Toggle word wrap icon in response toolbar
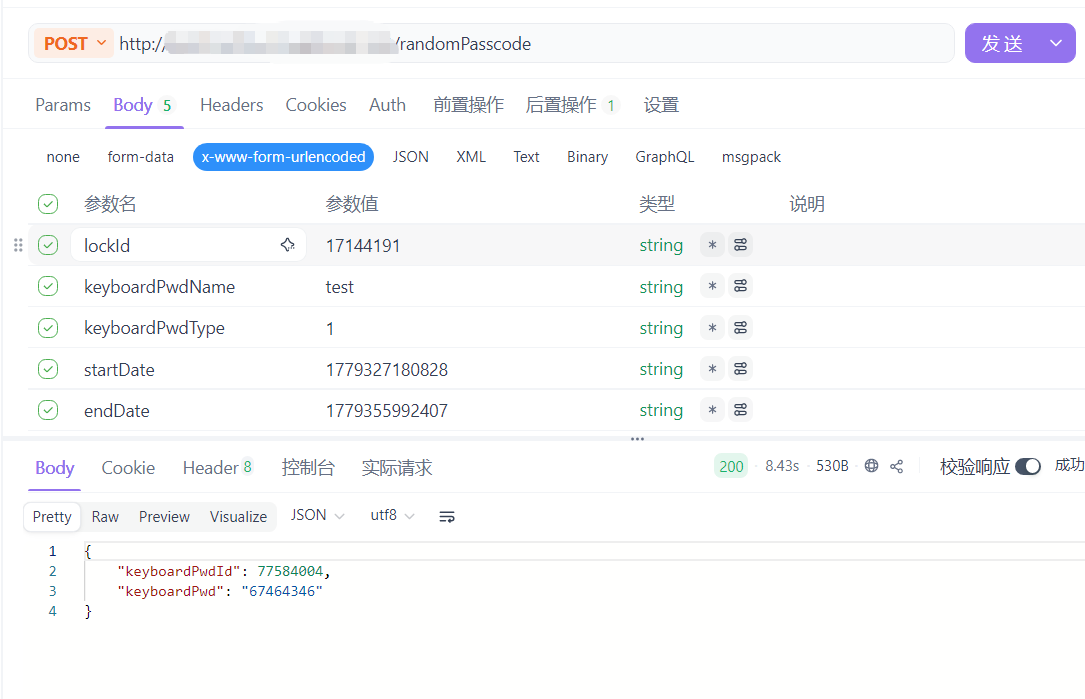Image resolution: width=1085 pixels, height=699 pixels. (447, 516)
